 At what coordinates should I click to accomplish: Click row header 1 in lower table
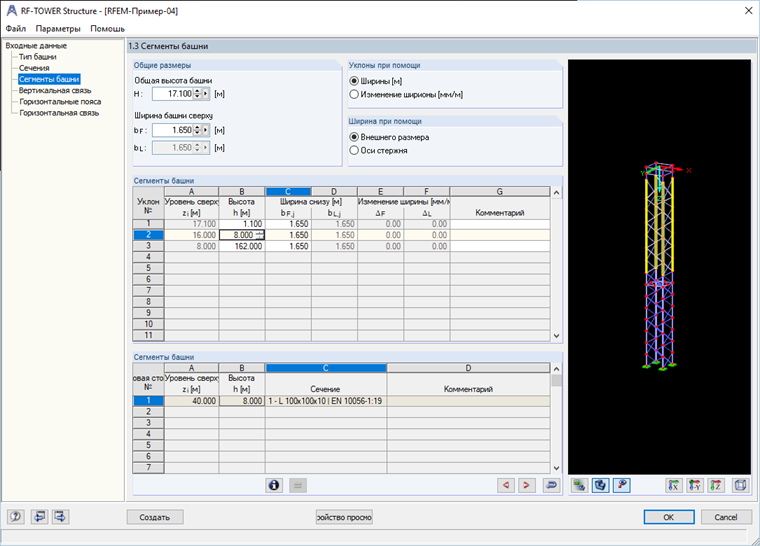pos(148,401)
